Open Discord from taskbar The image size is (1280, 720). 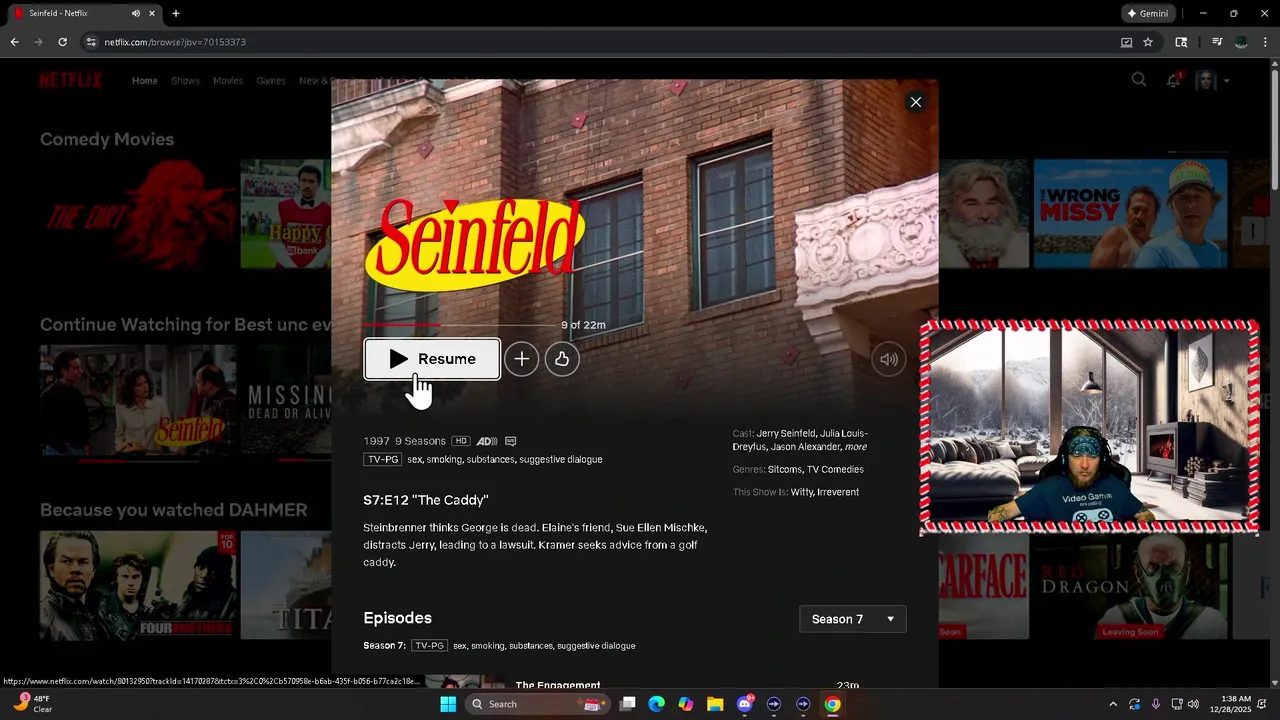(x=745, y=704)
